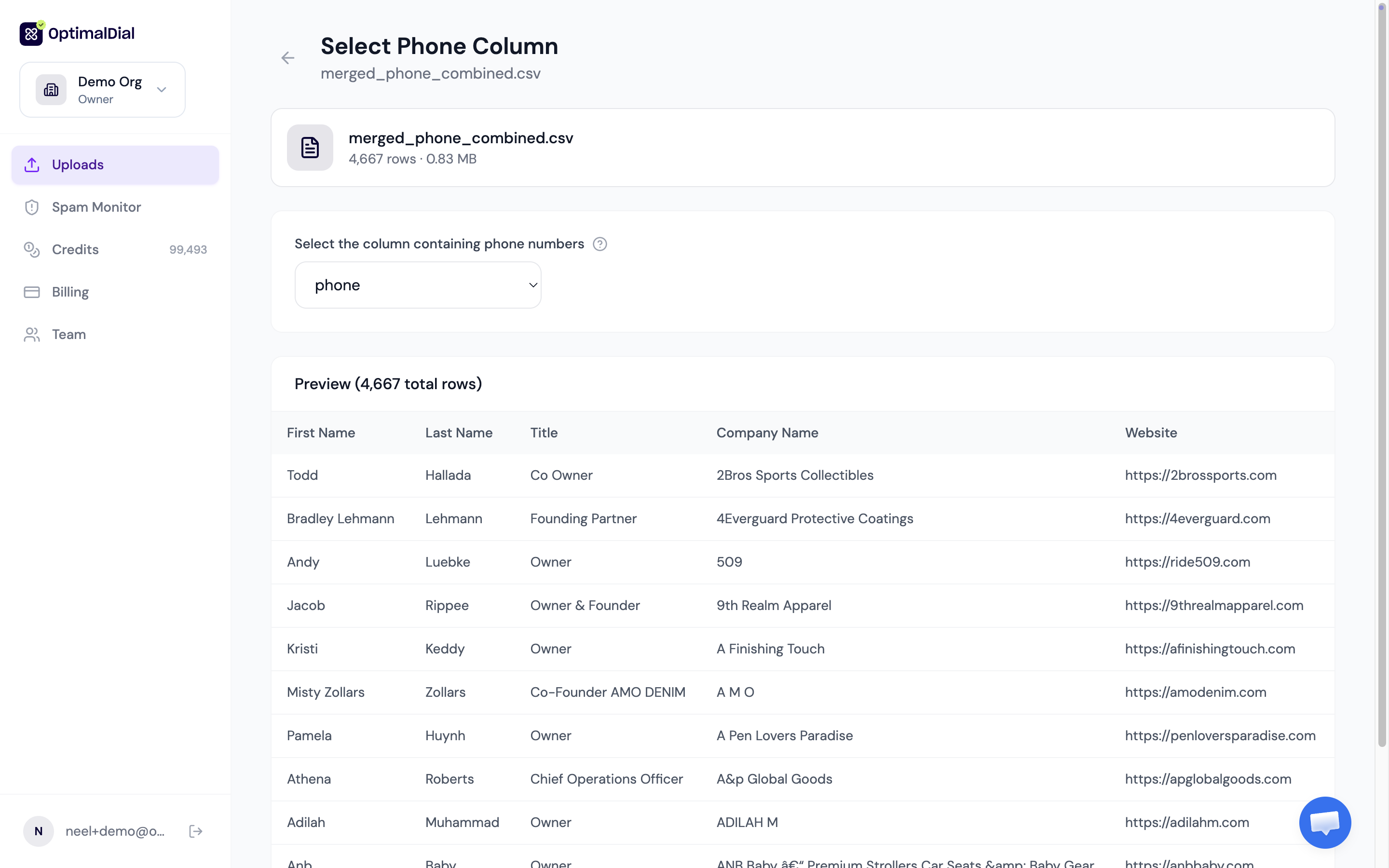Viewport: 1389px width, 868px height.
Task: Click the back arrow icon
Action: point(287,58)
